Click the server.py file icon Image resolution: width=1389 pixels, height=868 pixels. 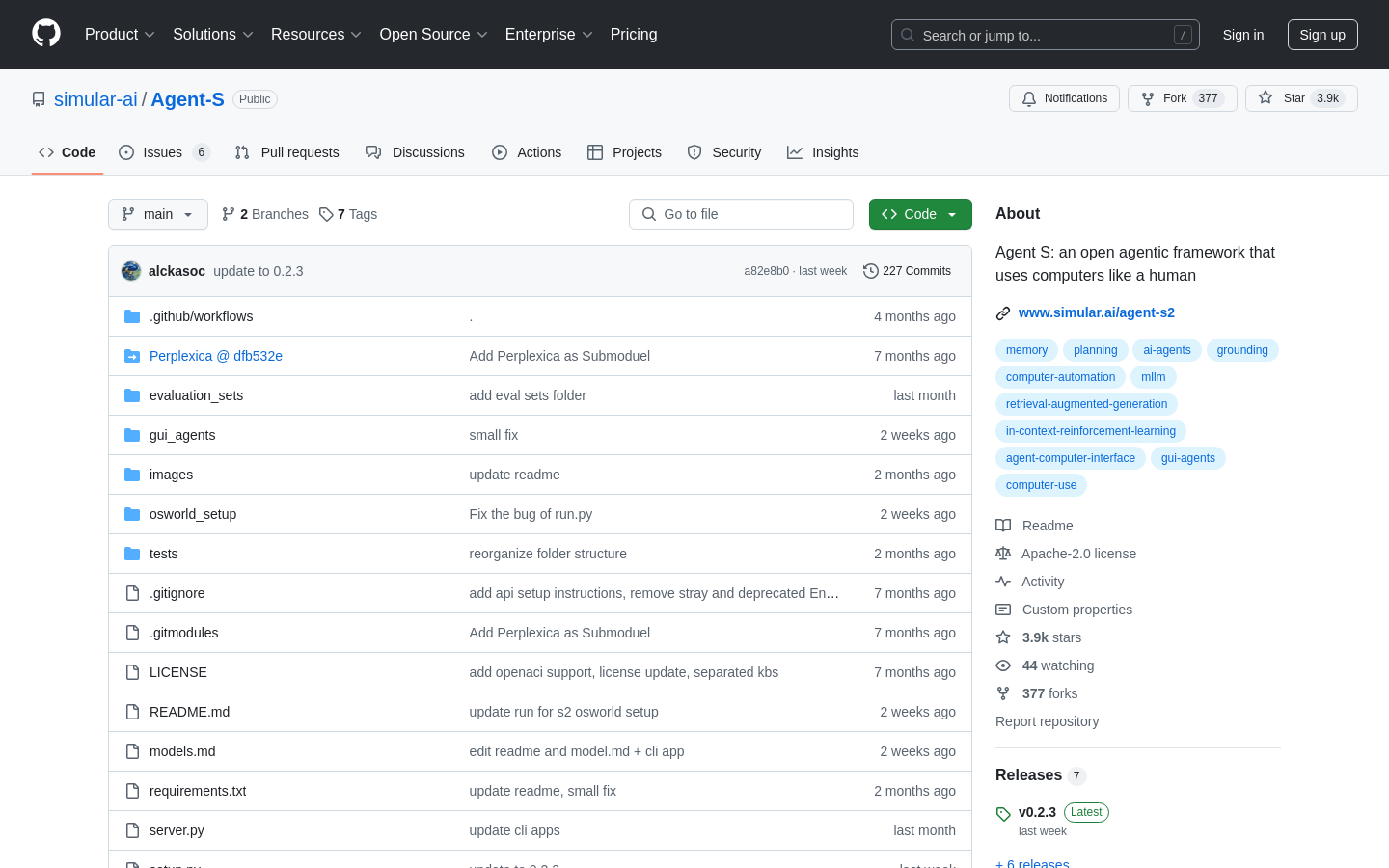(x=132, y=830)
